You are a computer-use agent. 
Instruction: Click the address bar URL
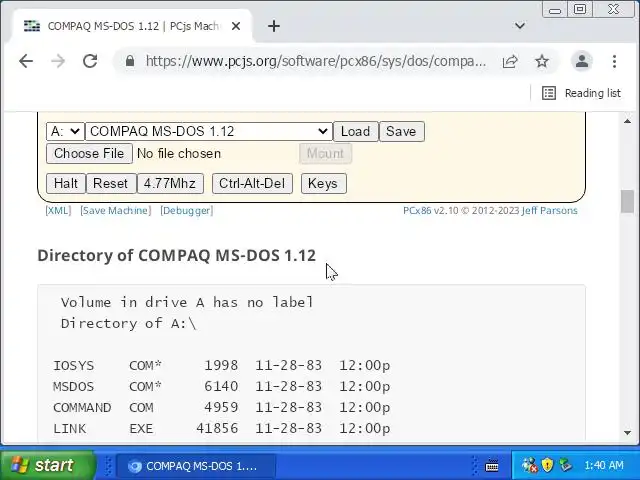[316, 61]
